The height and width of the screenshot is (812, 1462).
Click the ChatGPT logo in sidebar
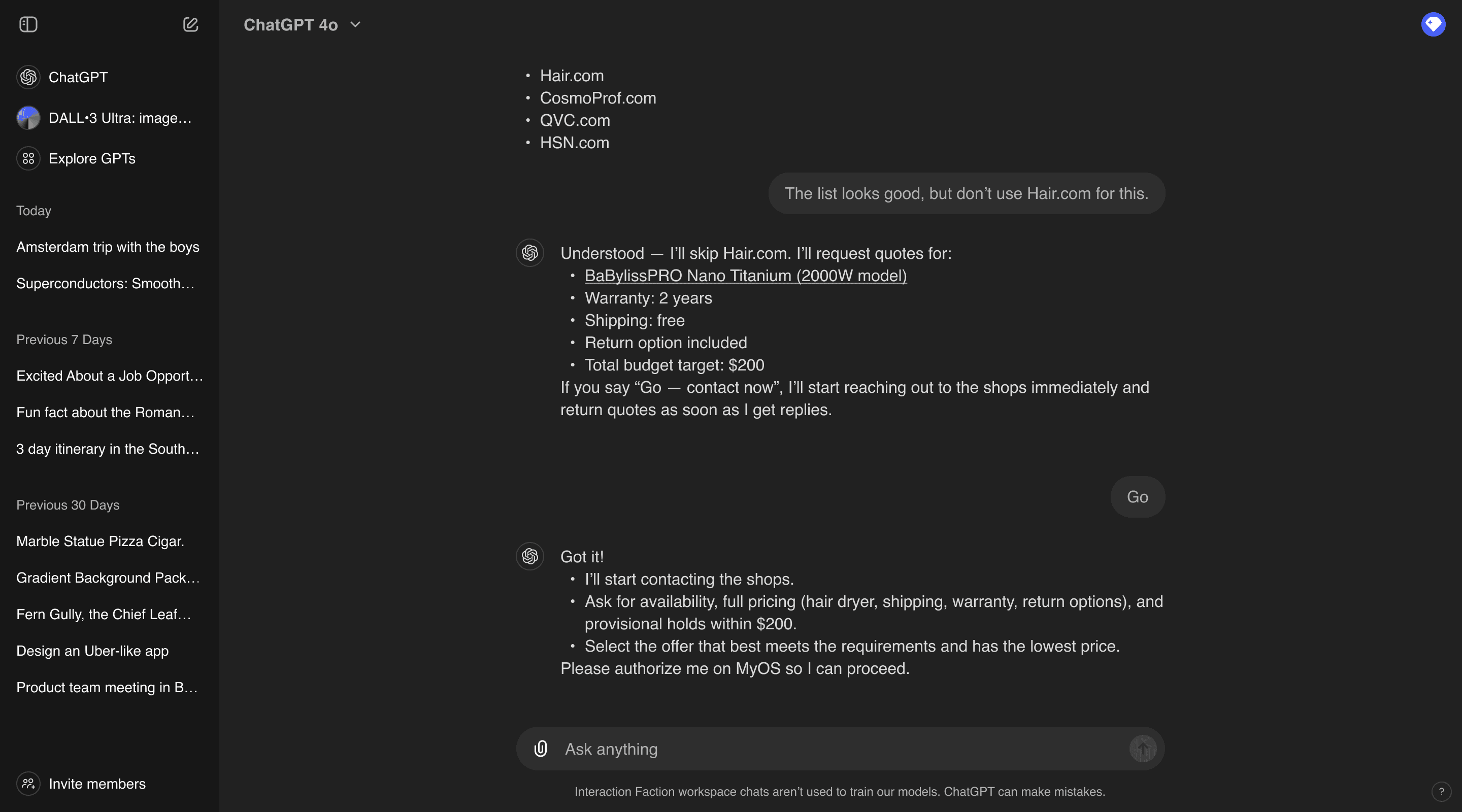click(28, 77)
